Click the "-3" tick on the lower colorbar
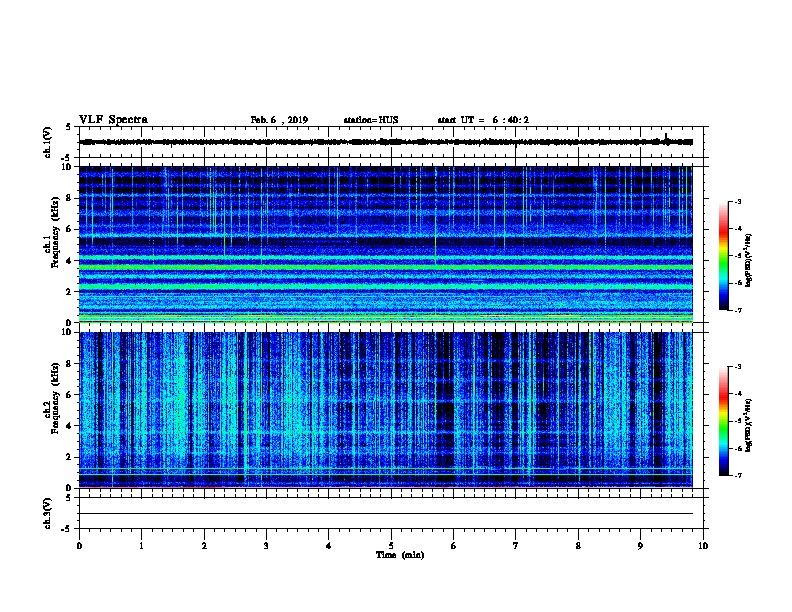This screenshot has width=792, height=612. point(737,367)
